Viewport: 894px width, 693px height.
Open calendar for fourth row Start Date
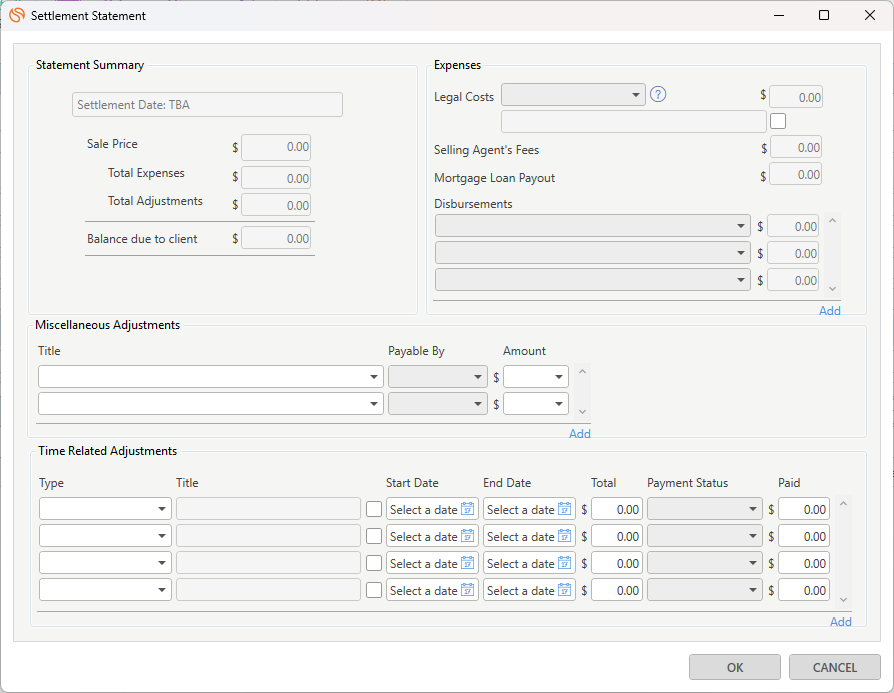(x=467, y=590)
